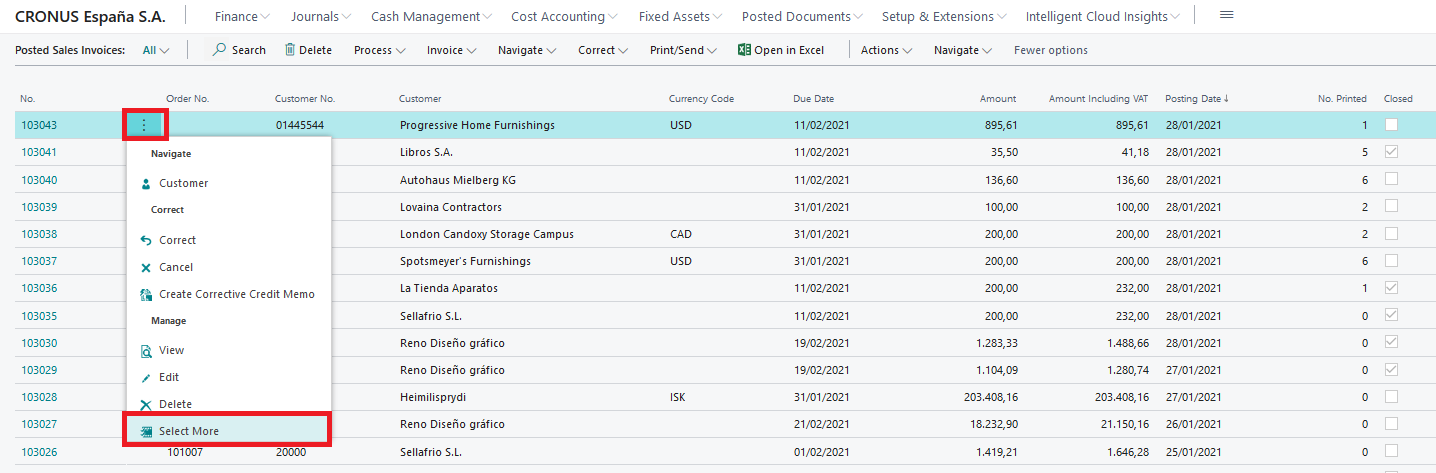
Task: Click the View magnifier-document icon in menu
Action: (x=146, y=351)
